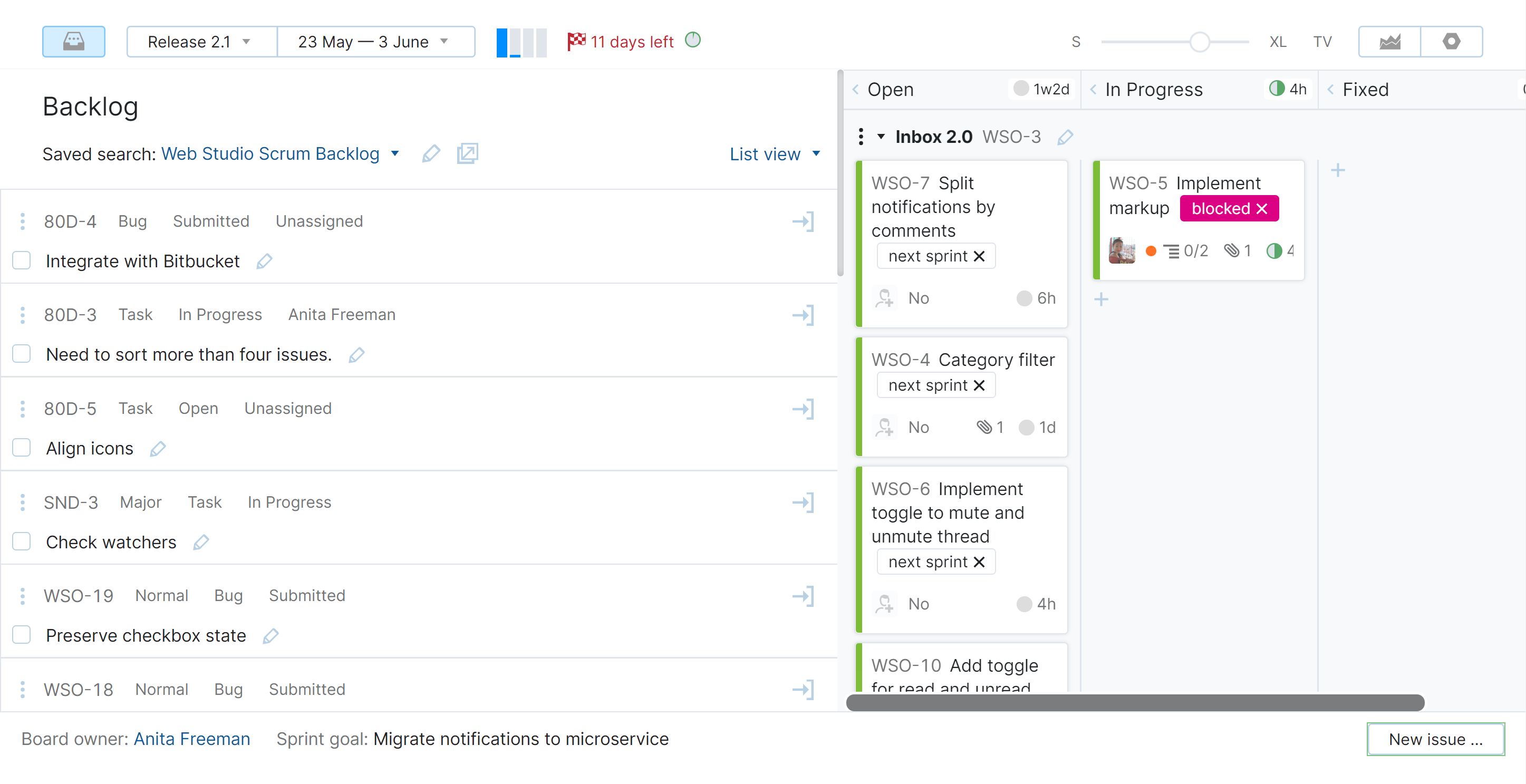This screenshot has width=1526, height=784.
Task: Click the card size slider handle
Action: pos(1200,42)
